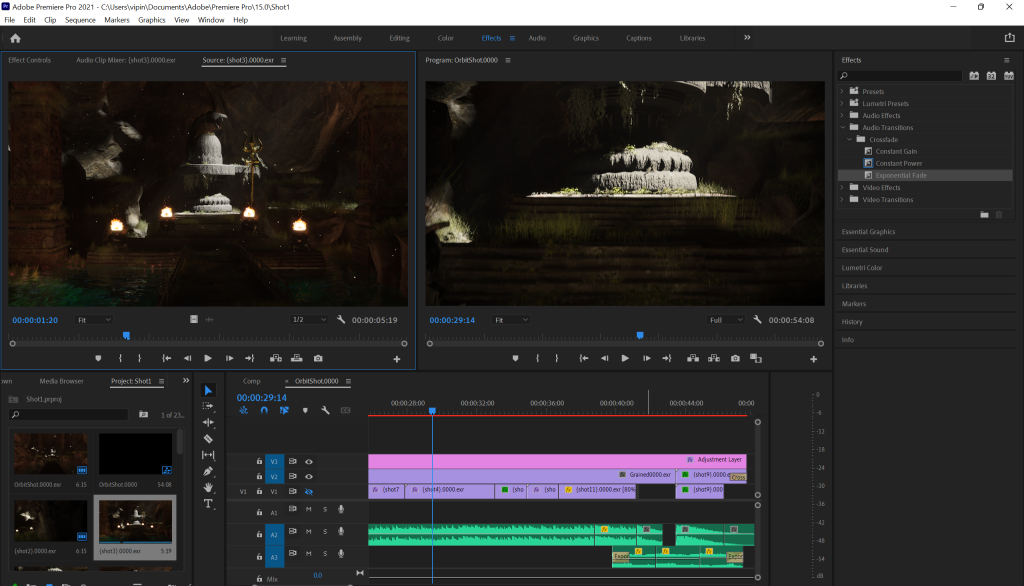Image resolution: width=1024 pixels, height=586 pixels.
Task: Open Button Editor plus in Source monitor
Action: (x=396, y=359)
